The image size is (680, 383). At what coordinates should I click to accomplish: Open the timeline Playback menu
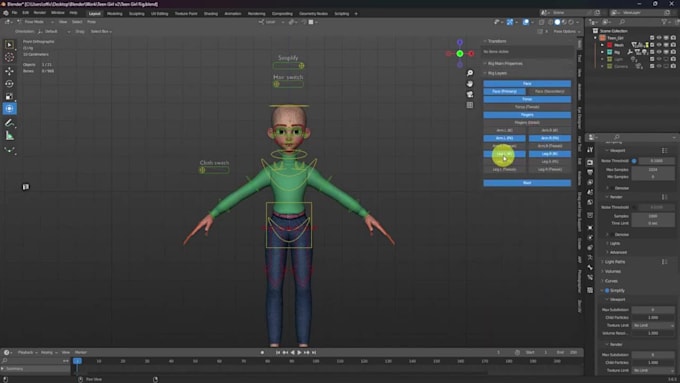(x=27, y=353)
